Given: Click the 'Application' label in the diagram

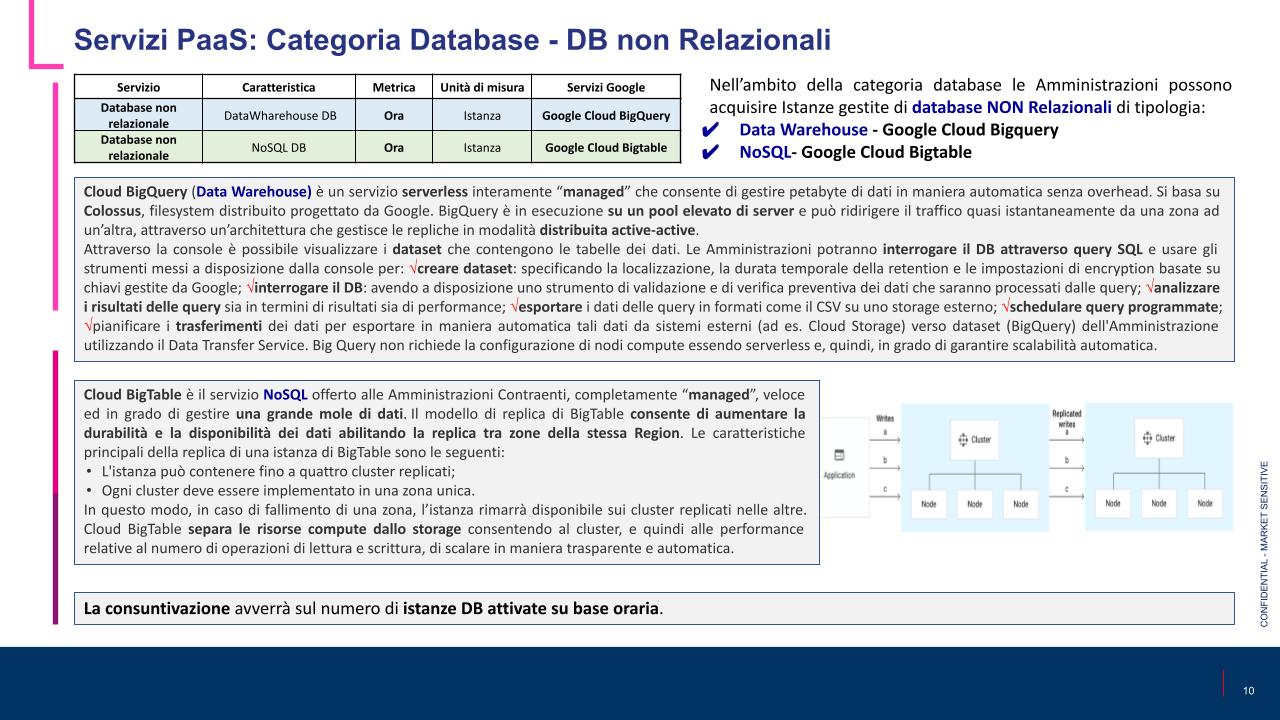Looking at the screenshot, I should 839,475.
